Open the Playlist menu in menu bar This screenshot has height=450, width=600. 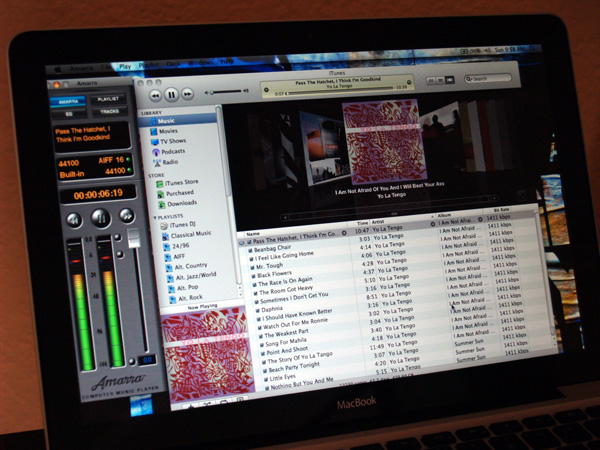point(148,65)
